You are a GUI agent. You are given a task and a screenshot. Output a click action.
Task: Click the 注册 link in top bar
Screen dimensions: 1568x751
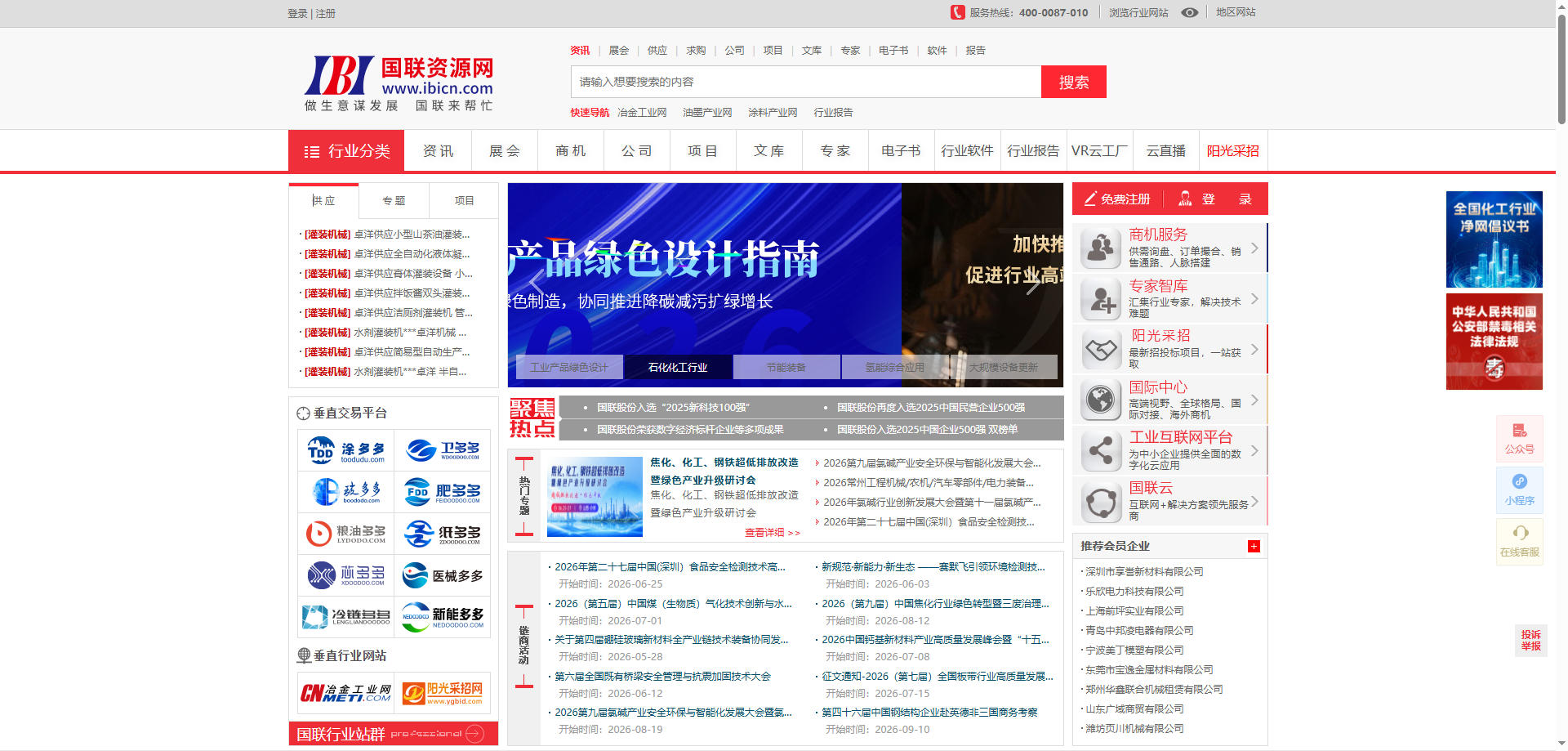[x=326, y=14]
